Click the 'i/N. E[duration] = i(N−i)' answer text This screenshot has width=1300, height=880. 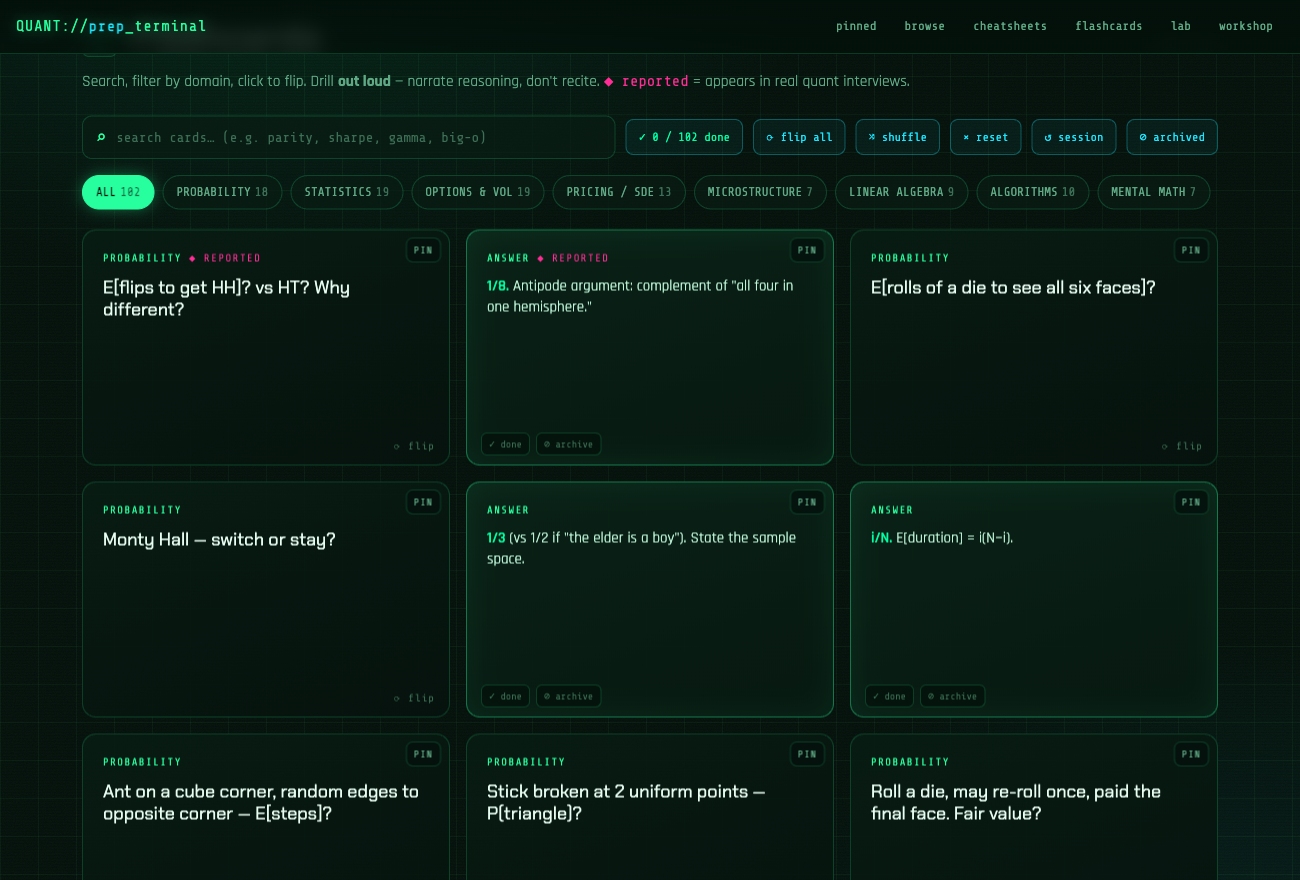click(x=942, y=538)
